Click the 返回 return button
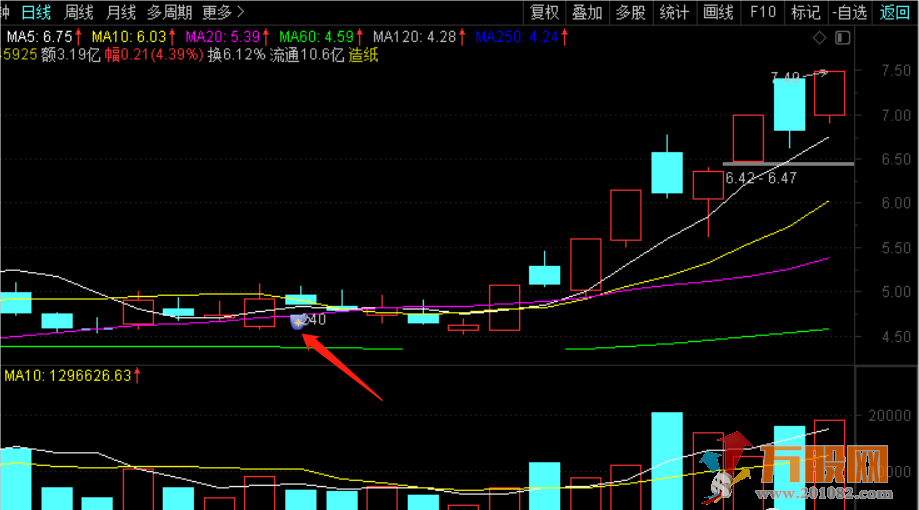This screenshot has width=919, height=510. 894,12
